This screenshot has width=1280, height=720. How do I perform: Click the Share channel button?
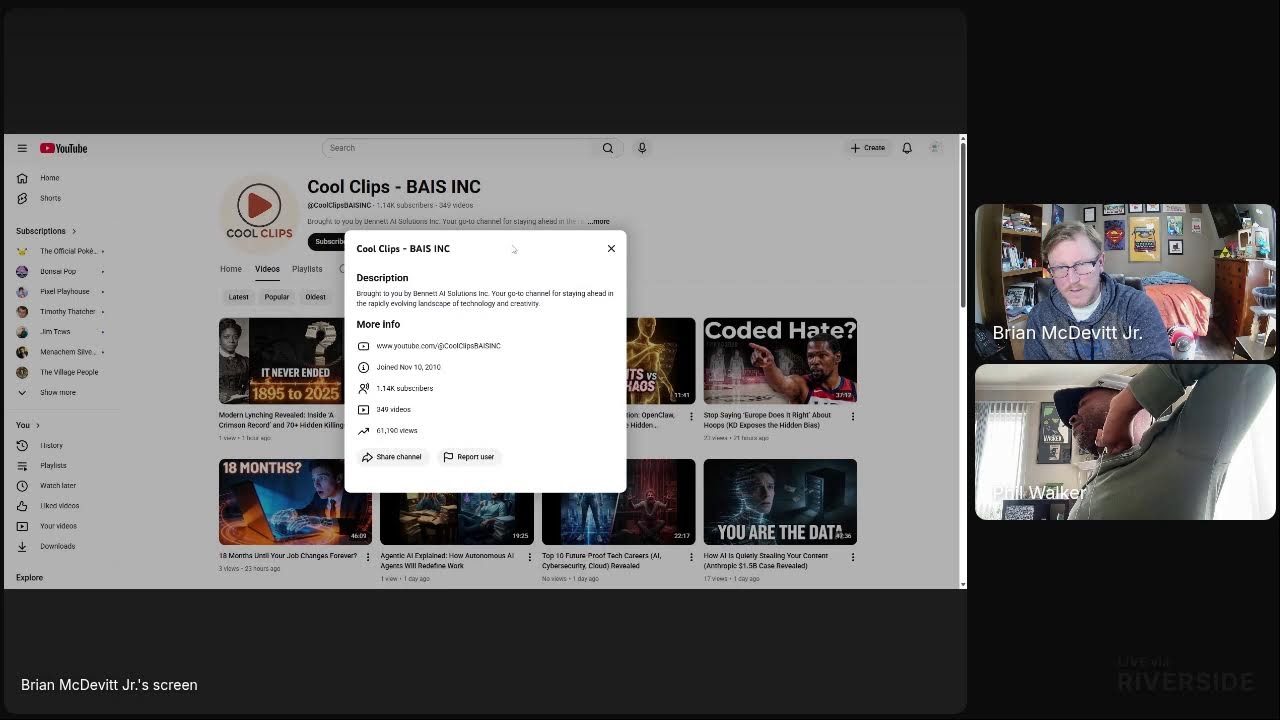pyautogui.click(x=392, y=457)
